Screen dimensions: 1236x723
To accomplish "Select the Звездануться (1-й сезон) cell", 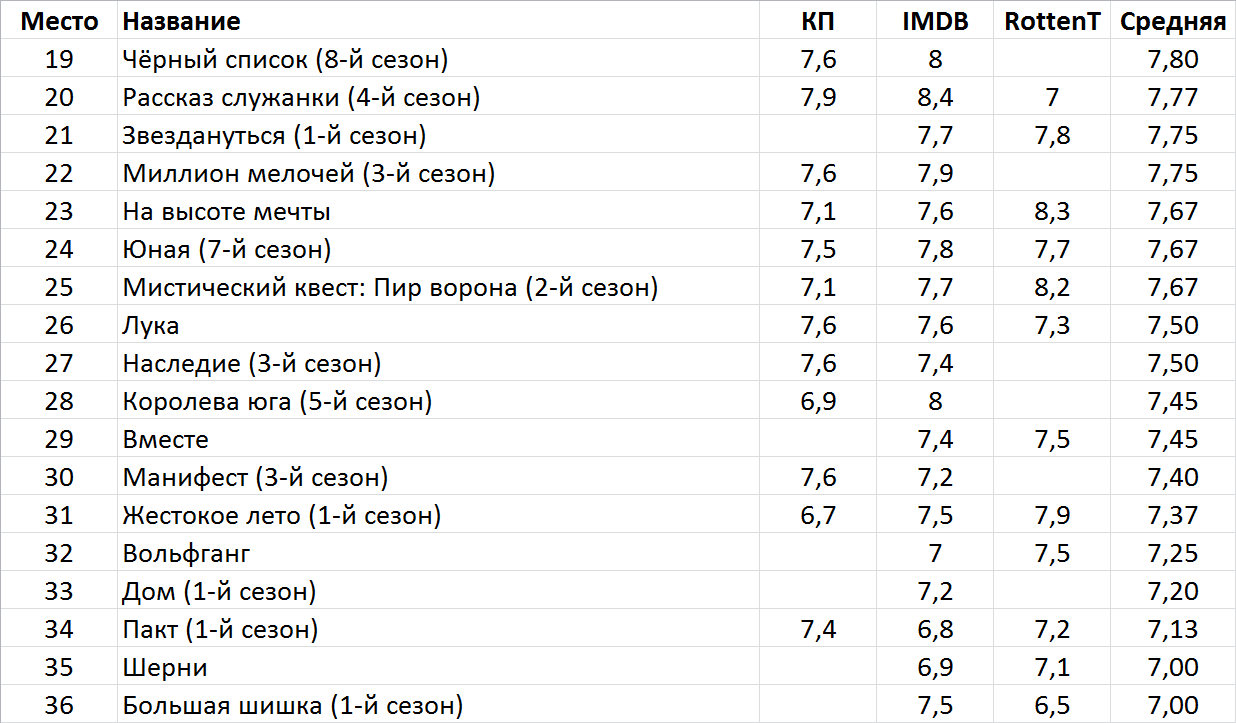I will [x=275, y=136].
